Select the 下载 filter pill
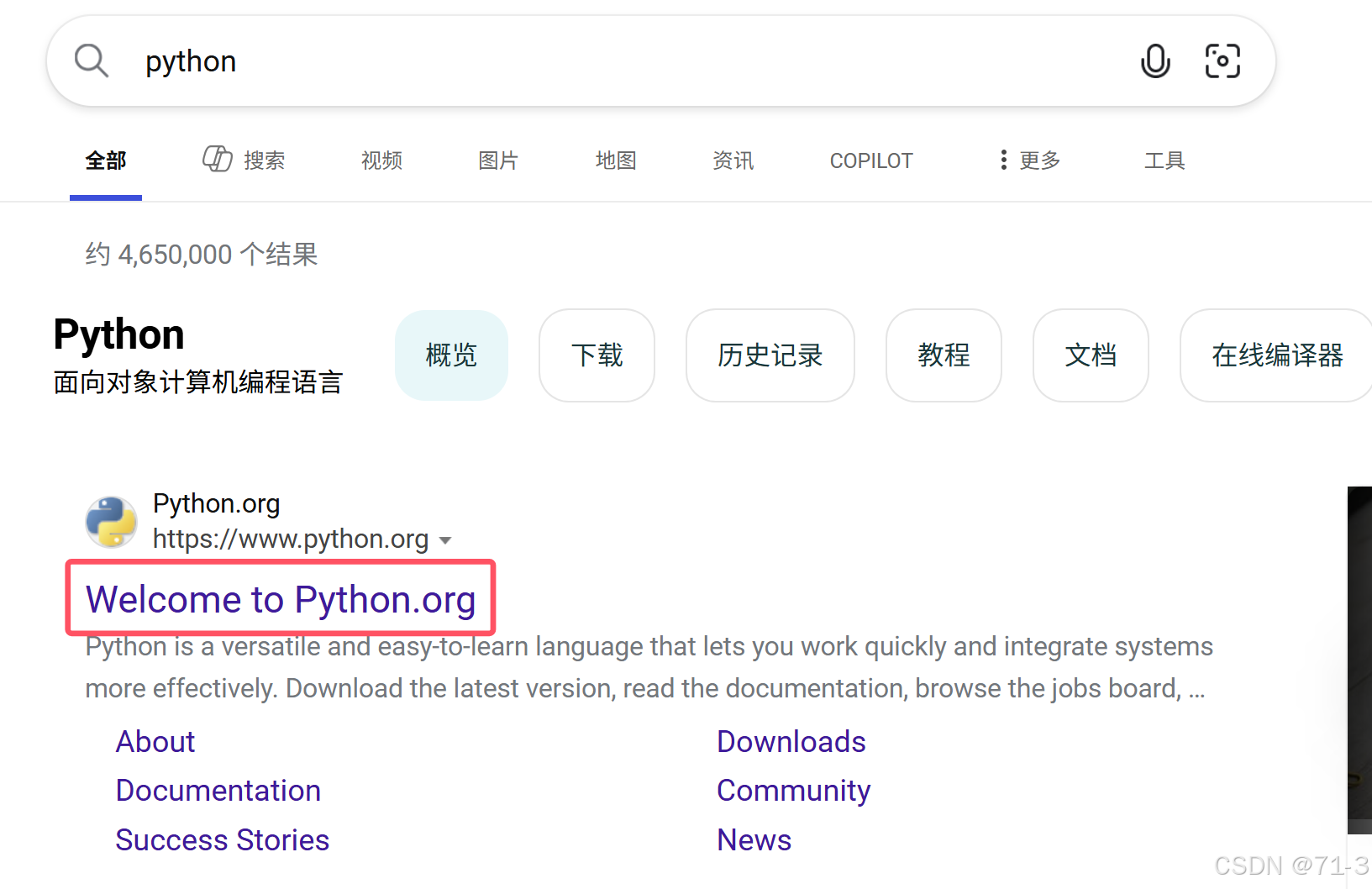 (597, 355)
